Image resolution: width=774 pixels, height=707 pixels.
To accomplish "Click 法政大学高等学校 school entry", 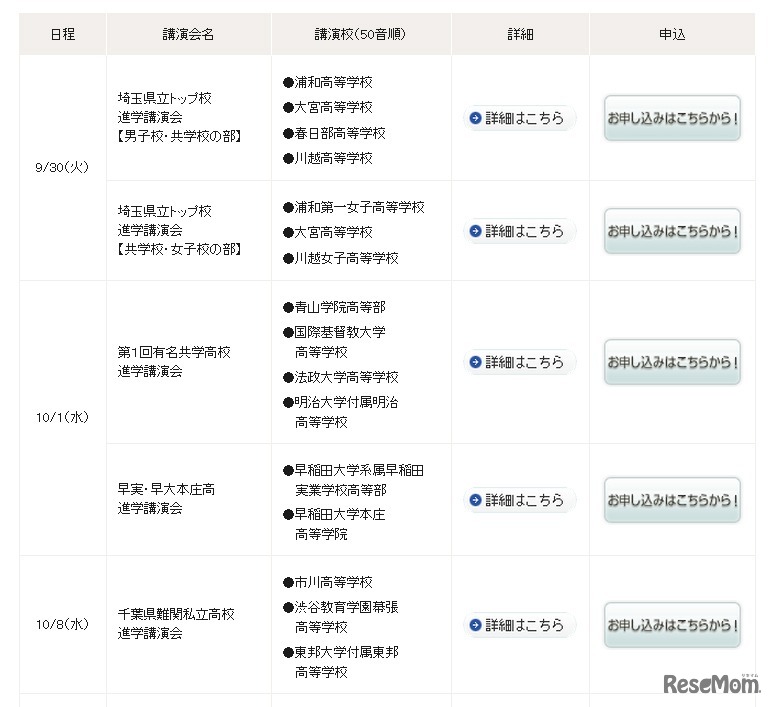I will tap(341, 378).
